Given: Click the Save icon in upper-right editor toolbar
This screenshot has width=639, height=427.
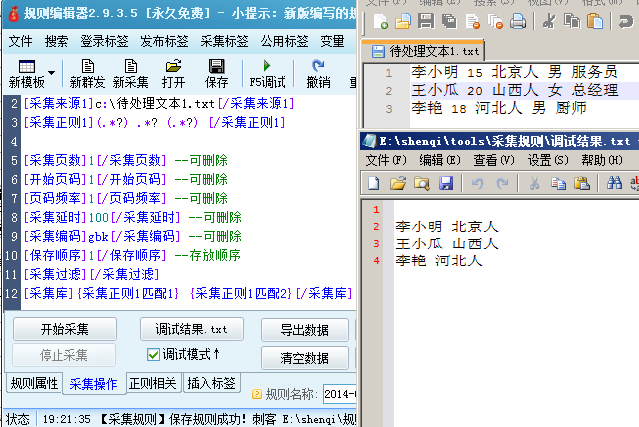Looking at the screenshot, I should pyautogui.click(x=426, y=21).
